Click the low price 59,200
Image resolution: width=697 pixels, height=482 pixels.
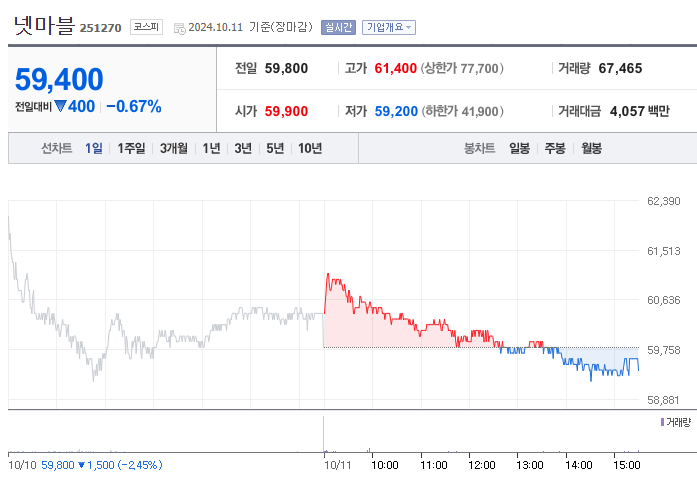tap(396, 111)
